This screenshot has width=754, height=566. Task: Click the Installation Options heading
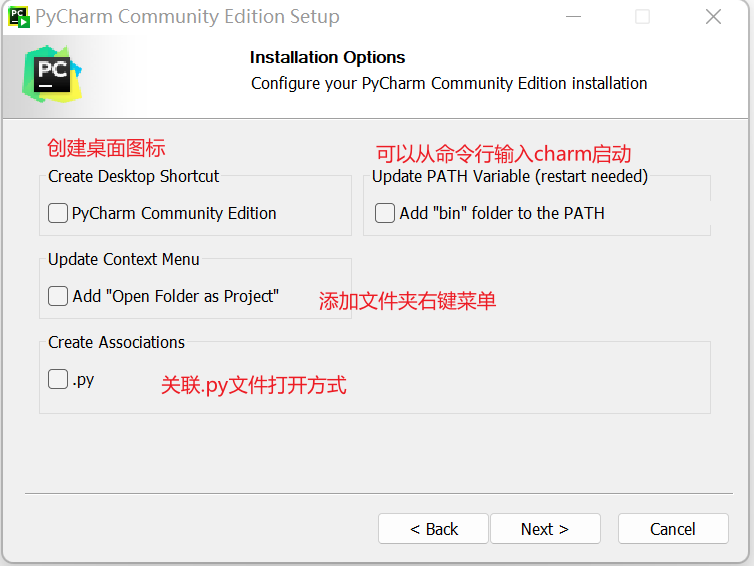tap(327, 57)
